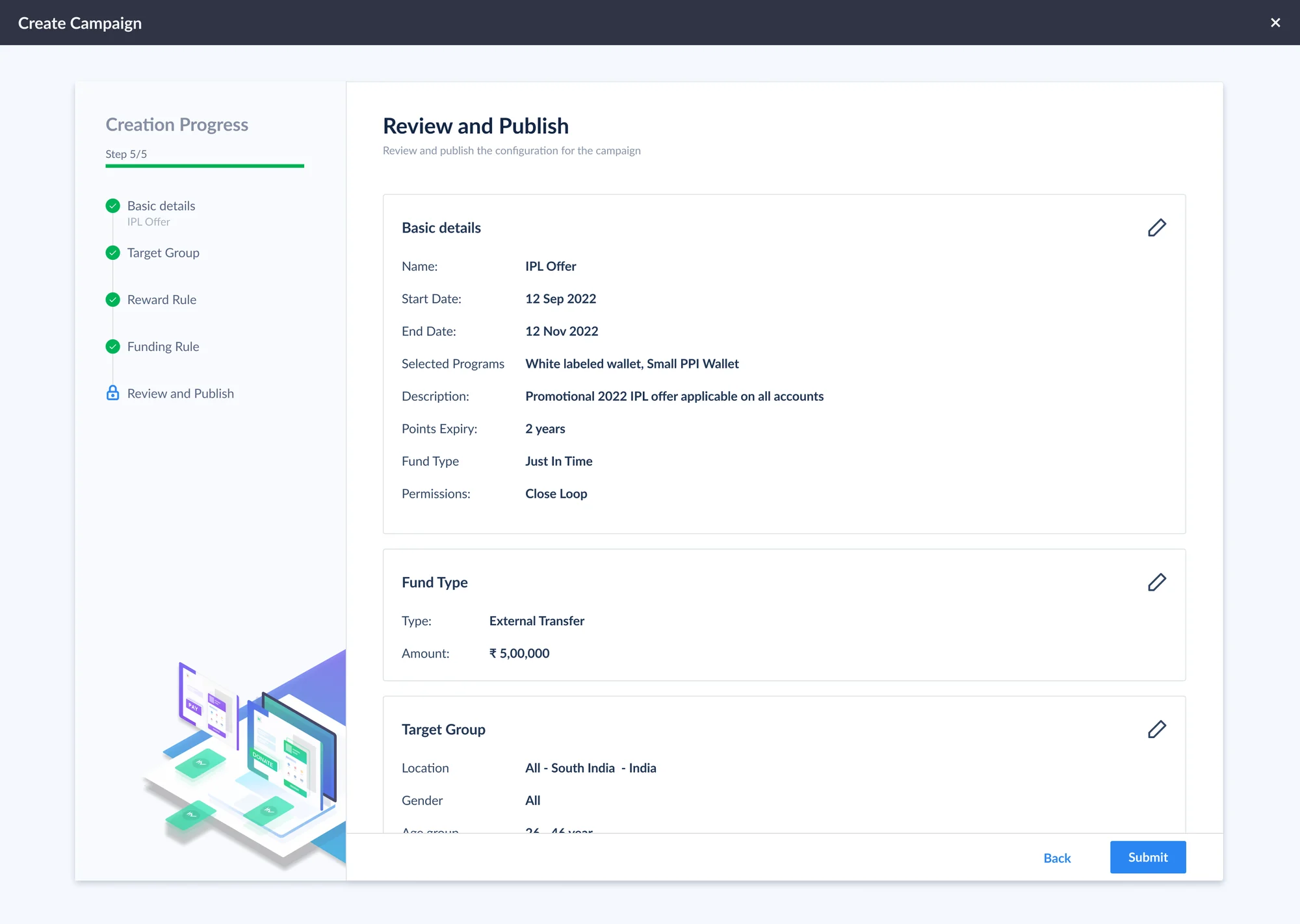Click the 'Review and Publish' heading
This screenshot has width=1300, height=924.
[x=476, y=126]
